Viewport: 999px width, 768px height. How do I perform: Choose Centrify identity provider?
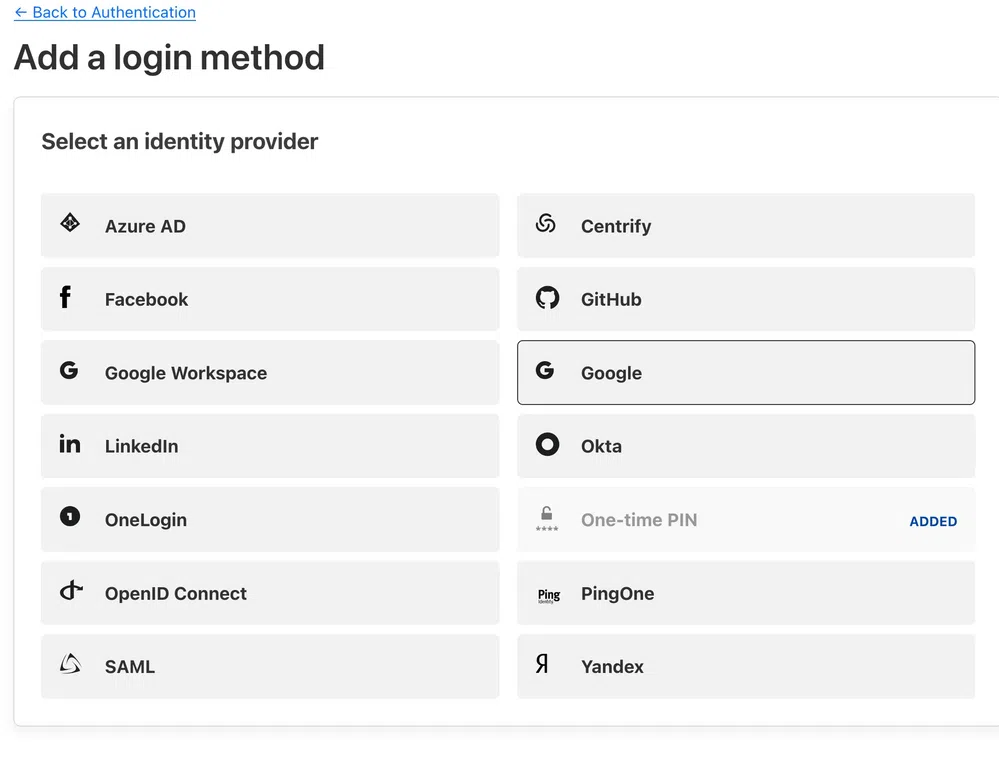[746, 226]
